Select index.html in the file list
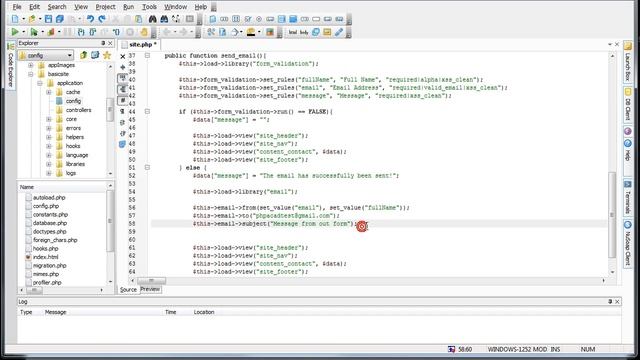The height and width of the screenshot is (360, 640). click(45, 257)
